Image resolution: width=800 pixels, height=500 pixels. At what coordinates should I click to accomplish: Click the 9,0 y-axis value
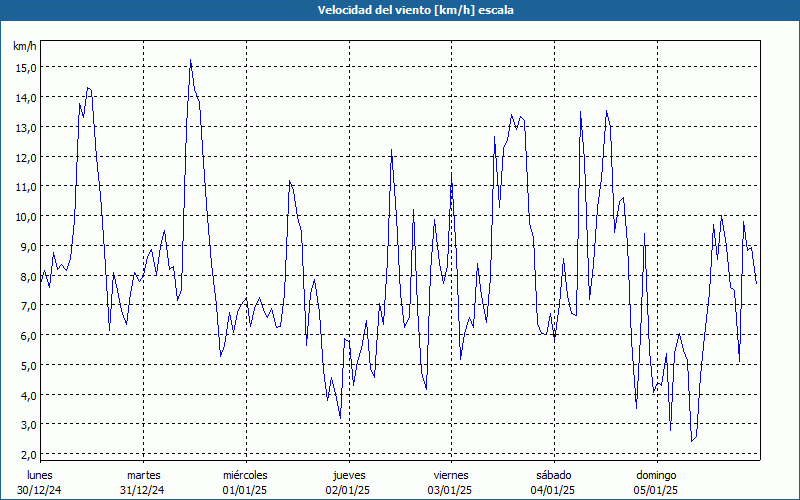coord(28,246)
